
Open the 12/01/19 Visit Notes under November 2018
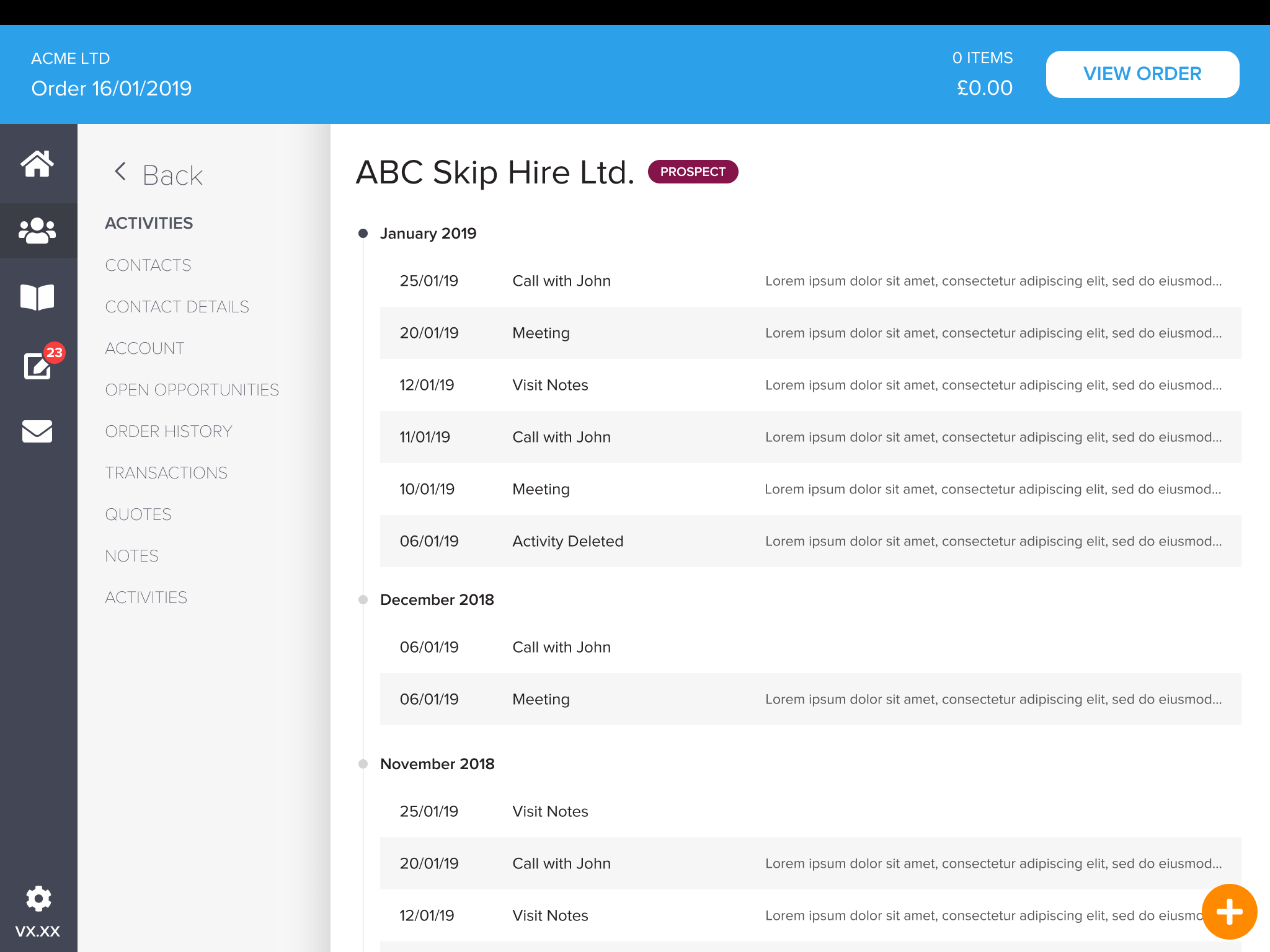click(810, 915)
